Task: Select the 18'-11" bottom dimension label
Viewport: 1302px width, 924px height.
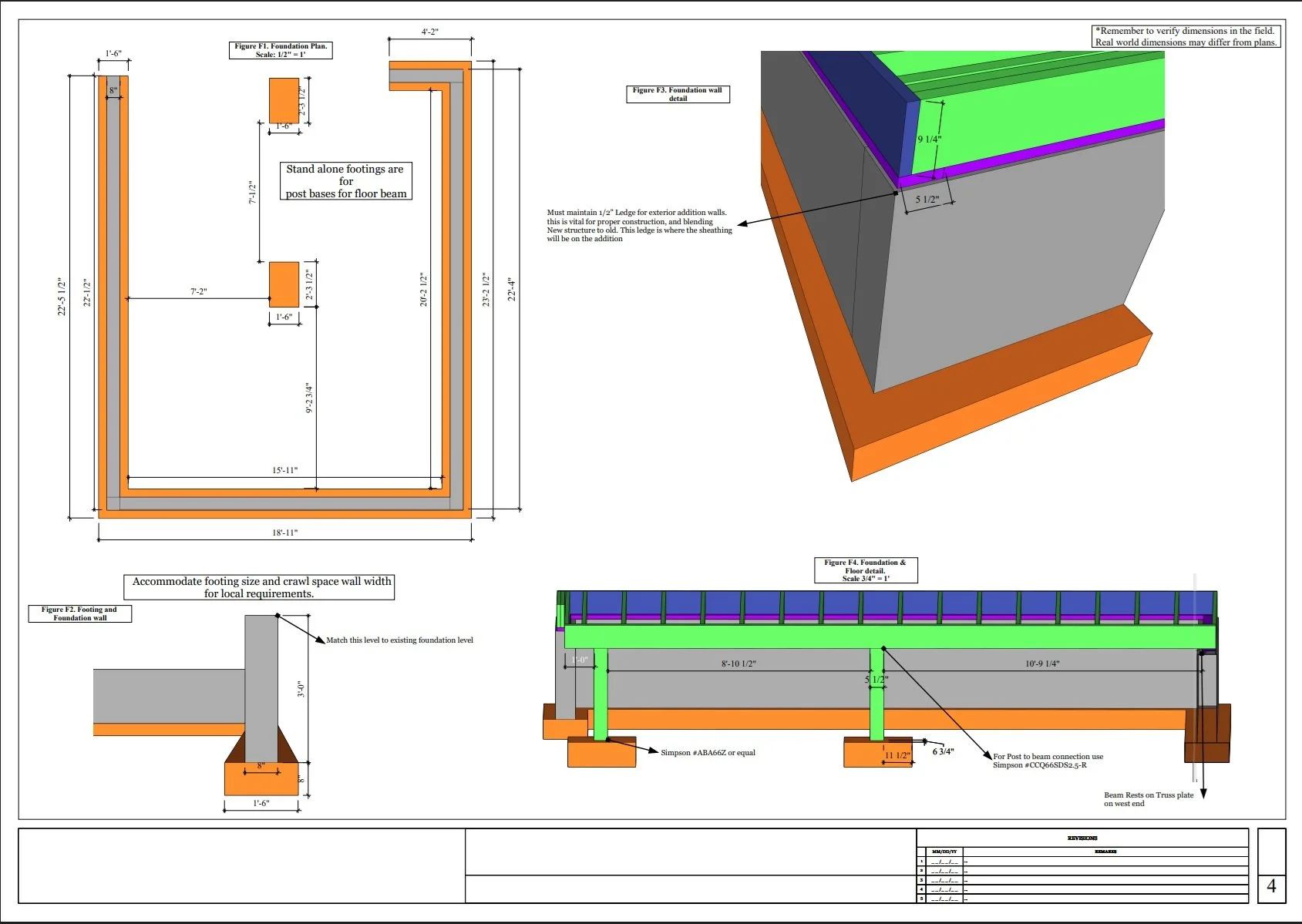Action: 284,533
